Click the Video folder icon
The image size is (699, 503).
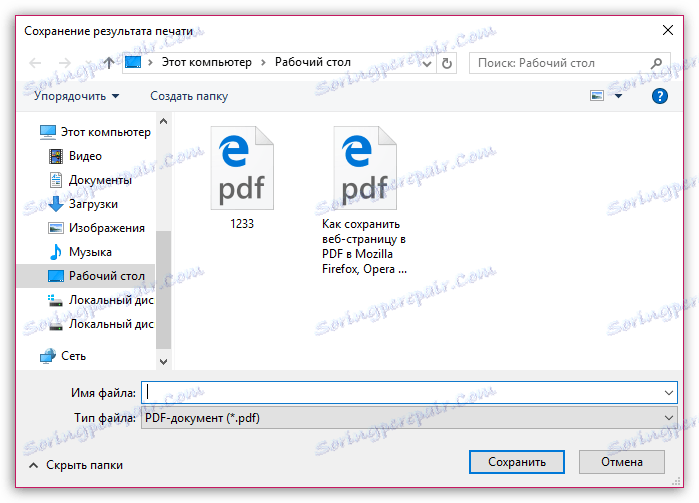coord(56,156)
